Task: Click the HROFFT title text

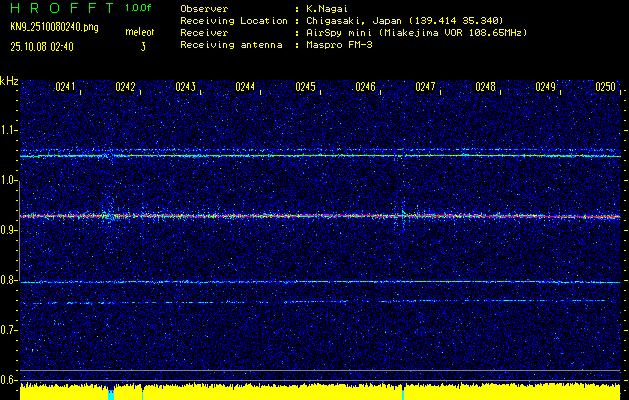Action: click(x=57, y=8)
